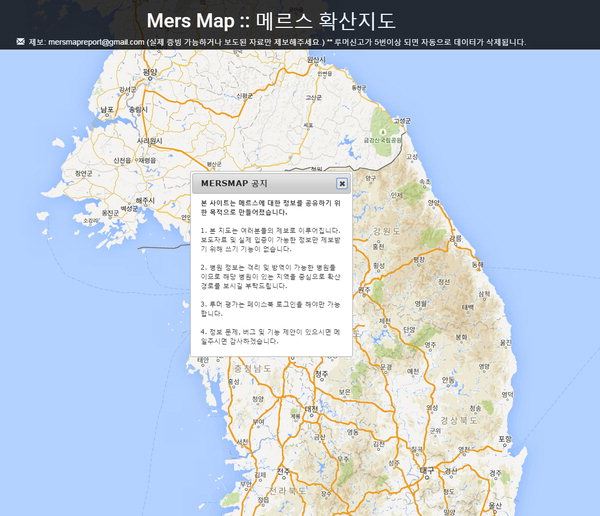Click the 전라북도 province label

(287, 490)
